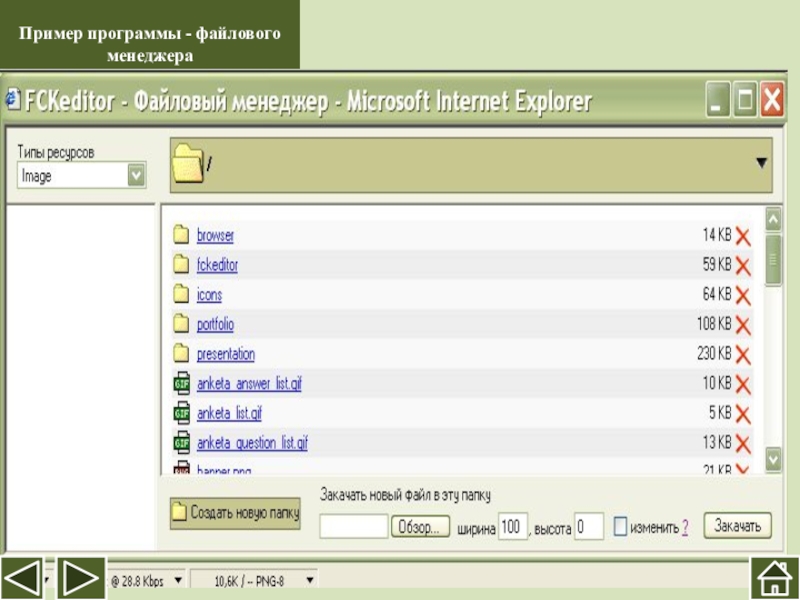Open anketa_answer_list.gif file link
Screen dimensions: 800x600
[249, 383]
